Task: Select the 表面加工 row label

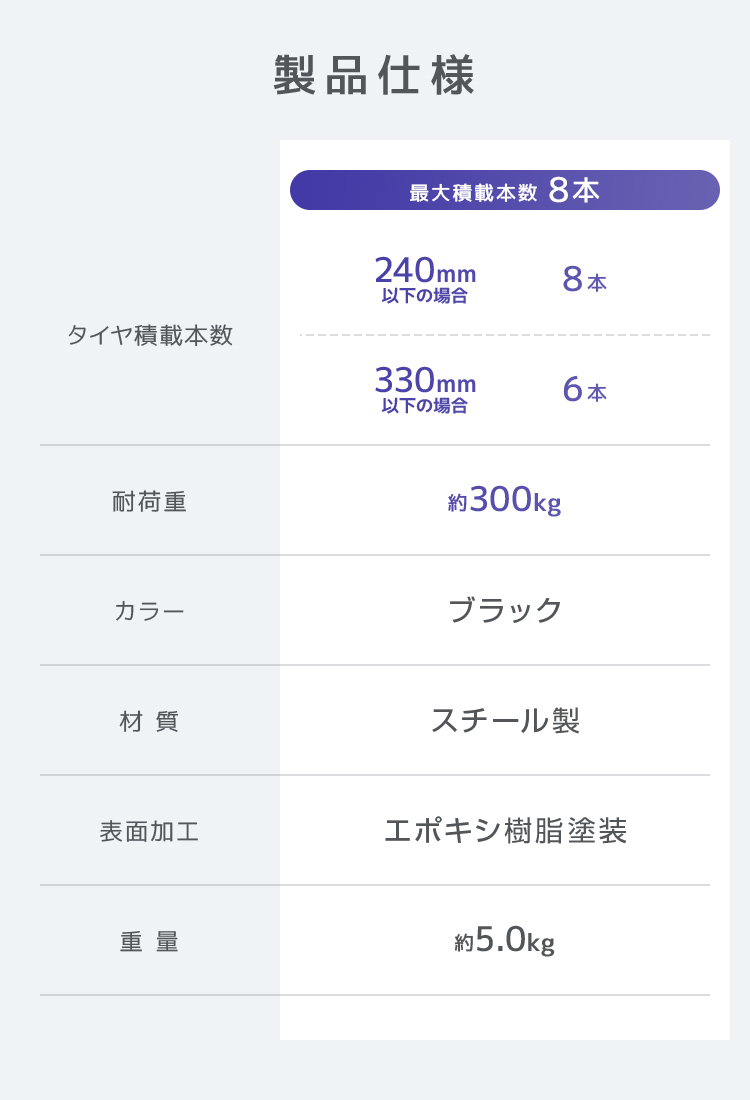Action: click(150, 831)
